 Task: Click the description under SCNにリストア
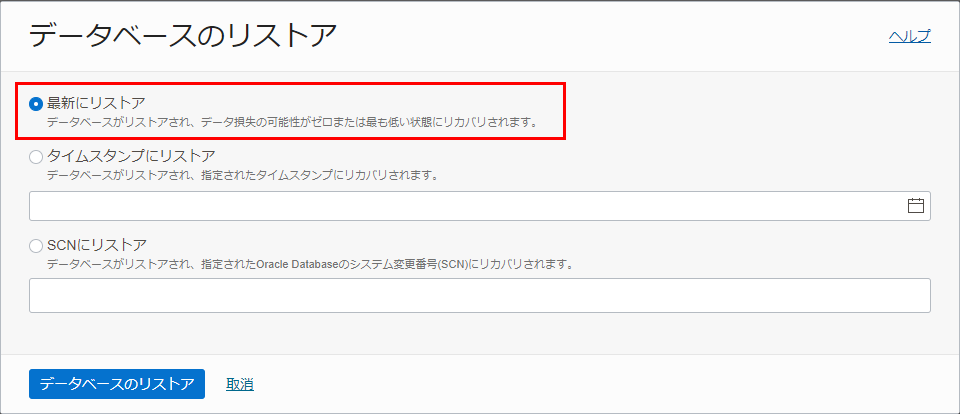pos(309,265)
